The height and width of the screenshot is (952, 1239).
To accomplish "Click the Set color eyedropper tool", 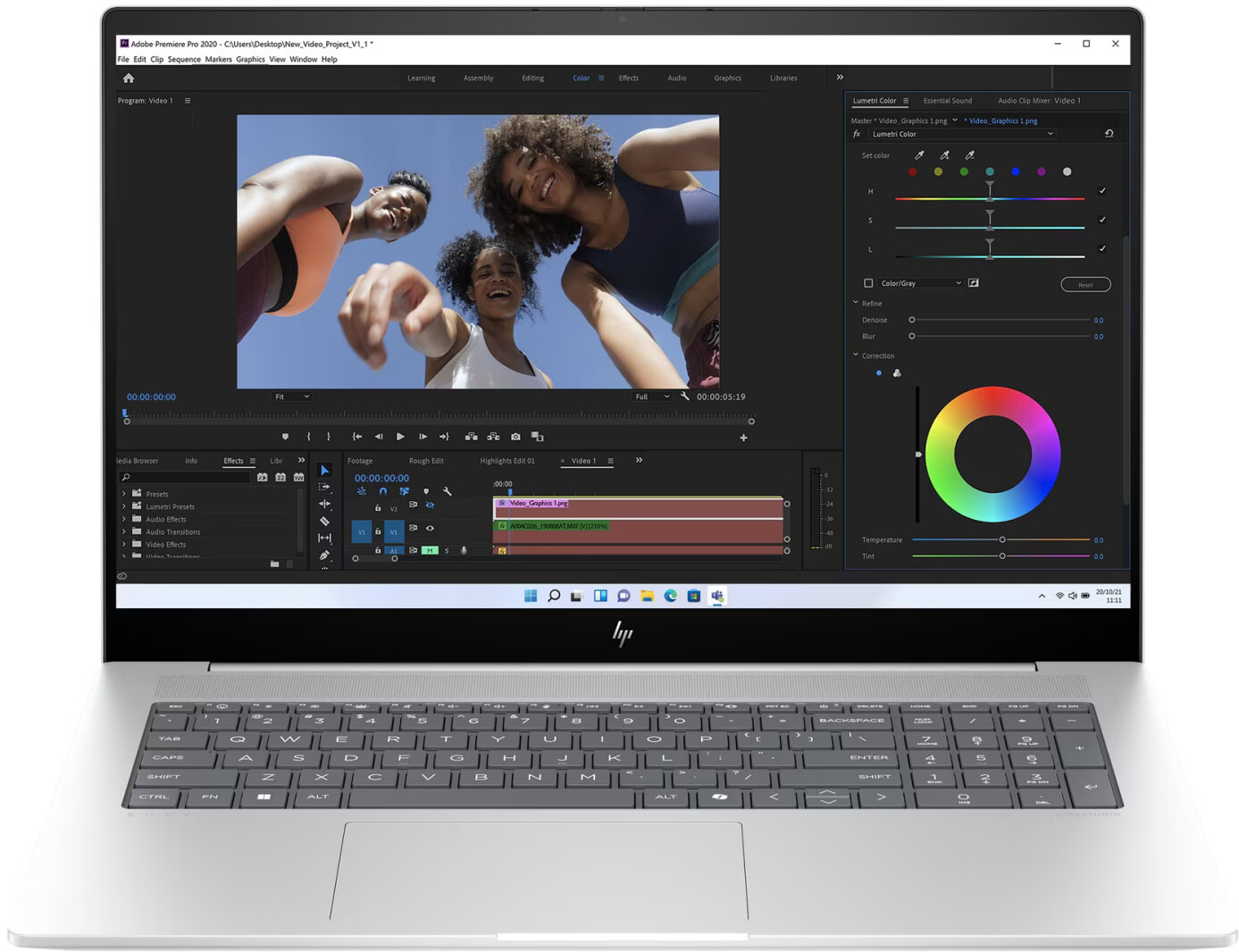I will [x=919, y=155].
